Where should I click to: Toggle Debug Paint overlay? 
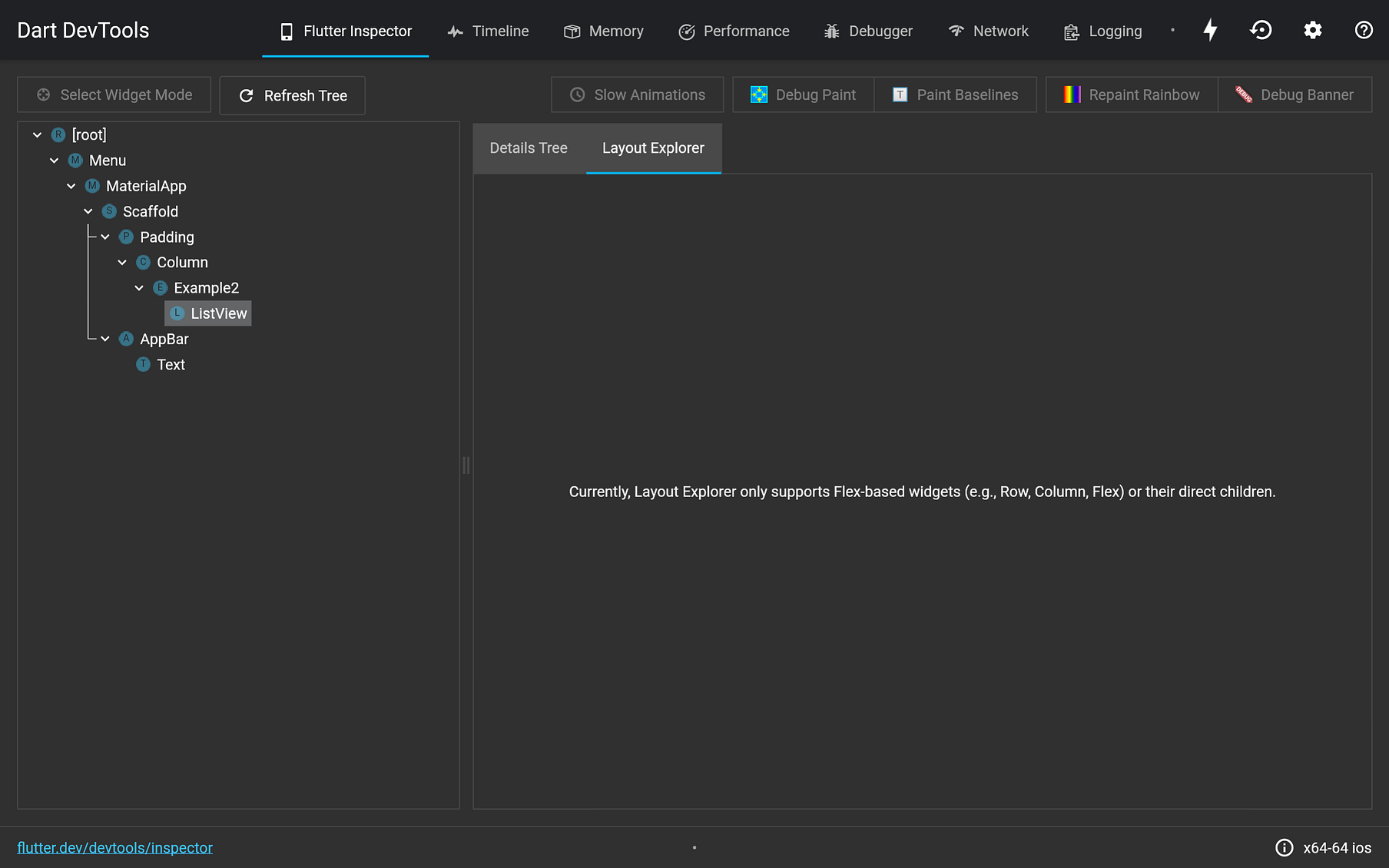[802, 94]
